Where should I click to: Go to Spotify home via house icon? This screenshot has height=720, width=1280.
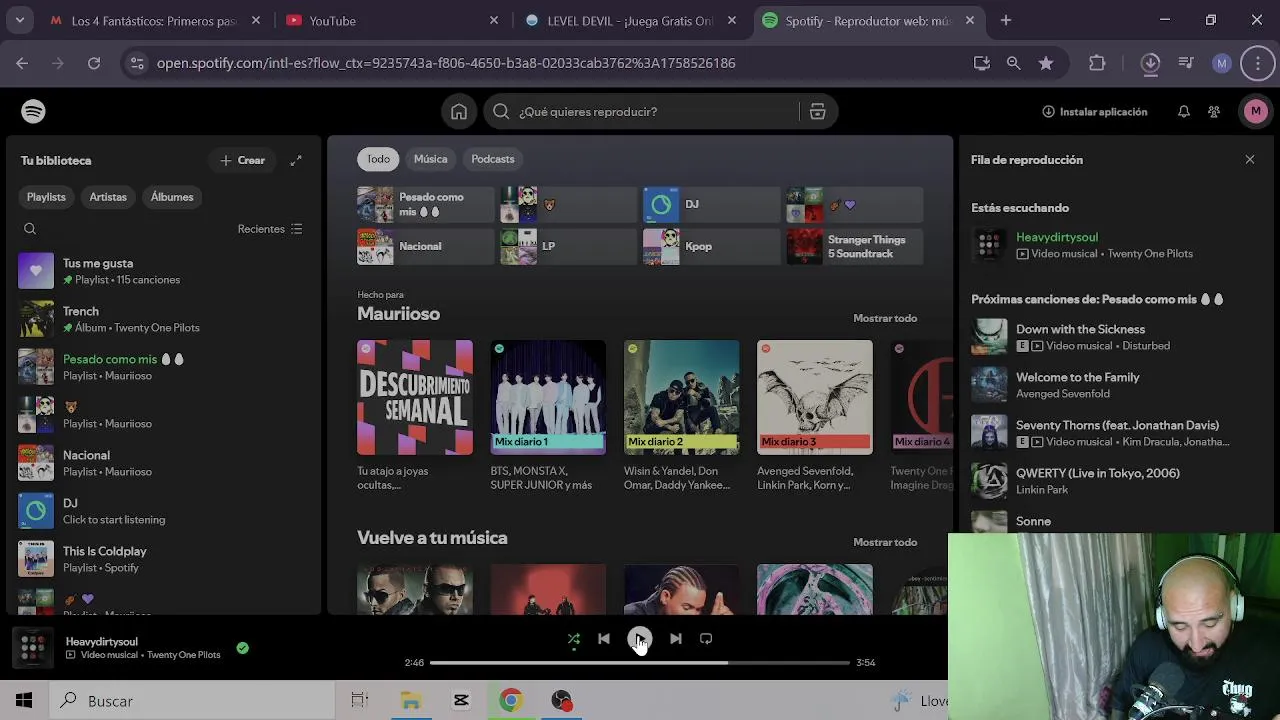[x=459, y=112]
